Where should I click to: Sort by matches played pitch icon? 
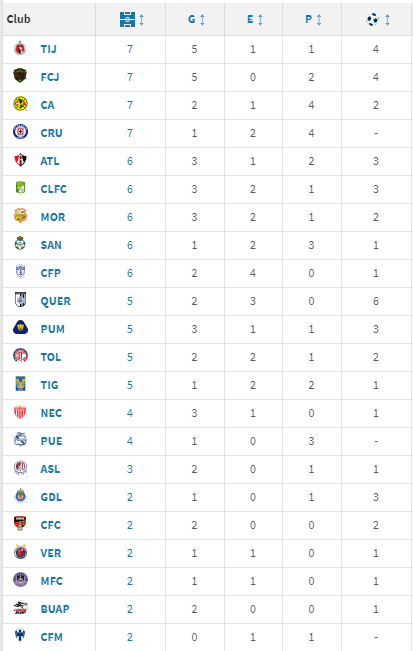coord(127,20)
